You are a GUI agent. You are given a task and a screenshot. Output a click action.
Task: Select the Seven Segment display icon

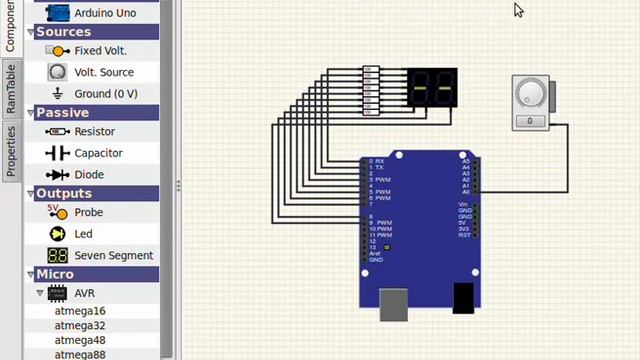pyautogui.click(x=58, y=256)
